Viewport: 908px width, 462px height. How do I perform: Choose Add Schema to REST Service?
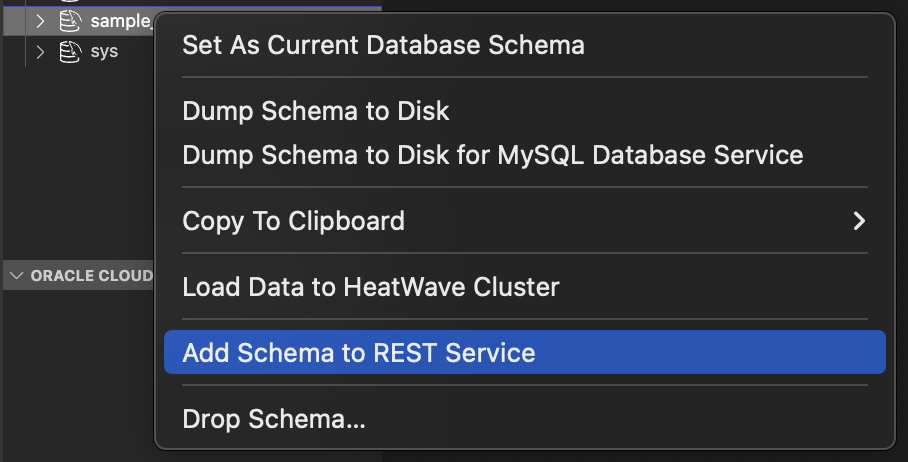click(x=359, y=353)
